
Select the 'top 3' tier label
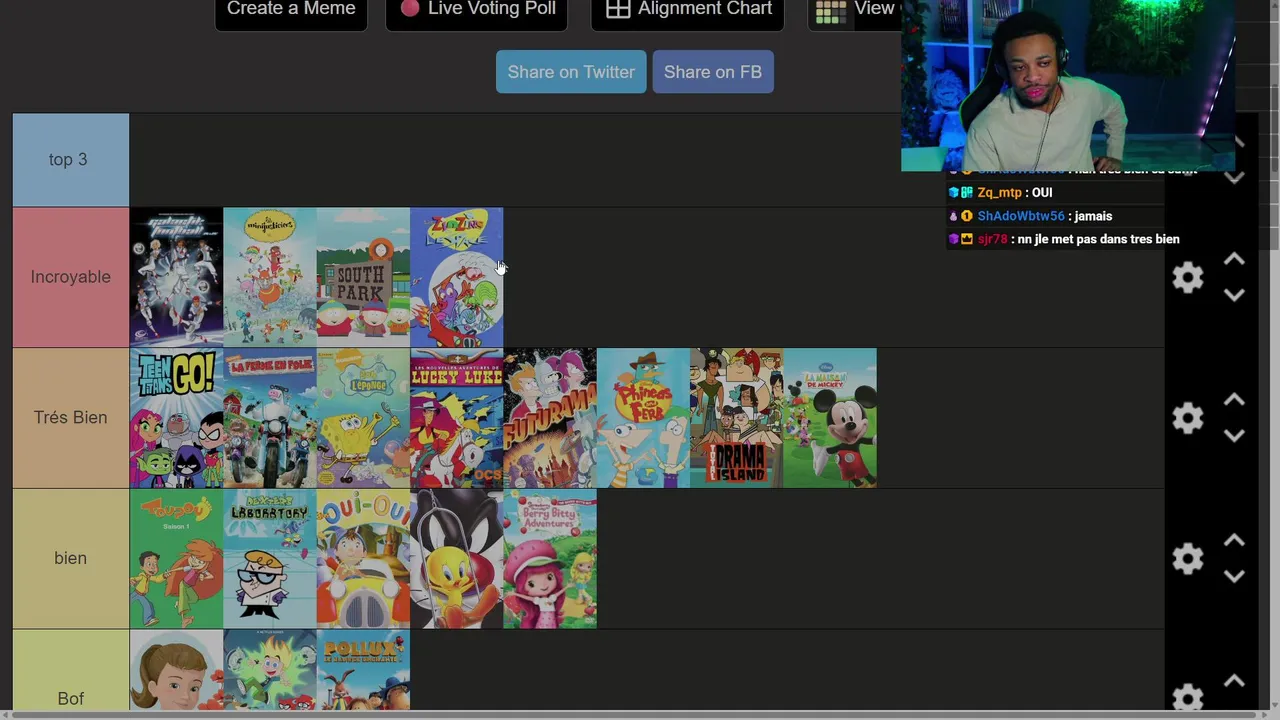click(70, 160)
